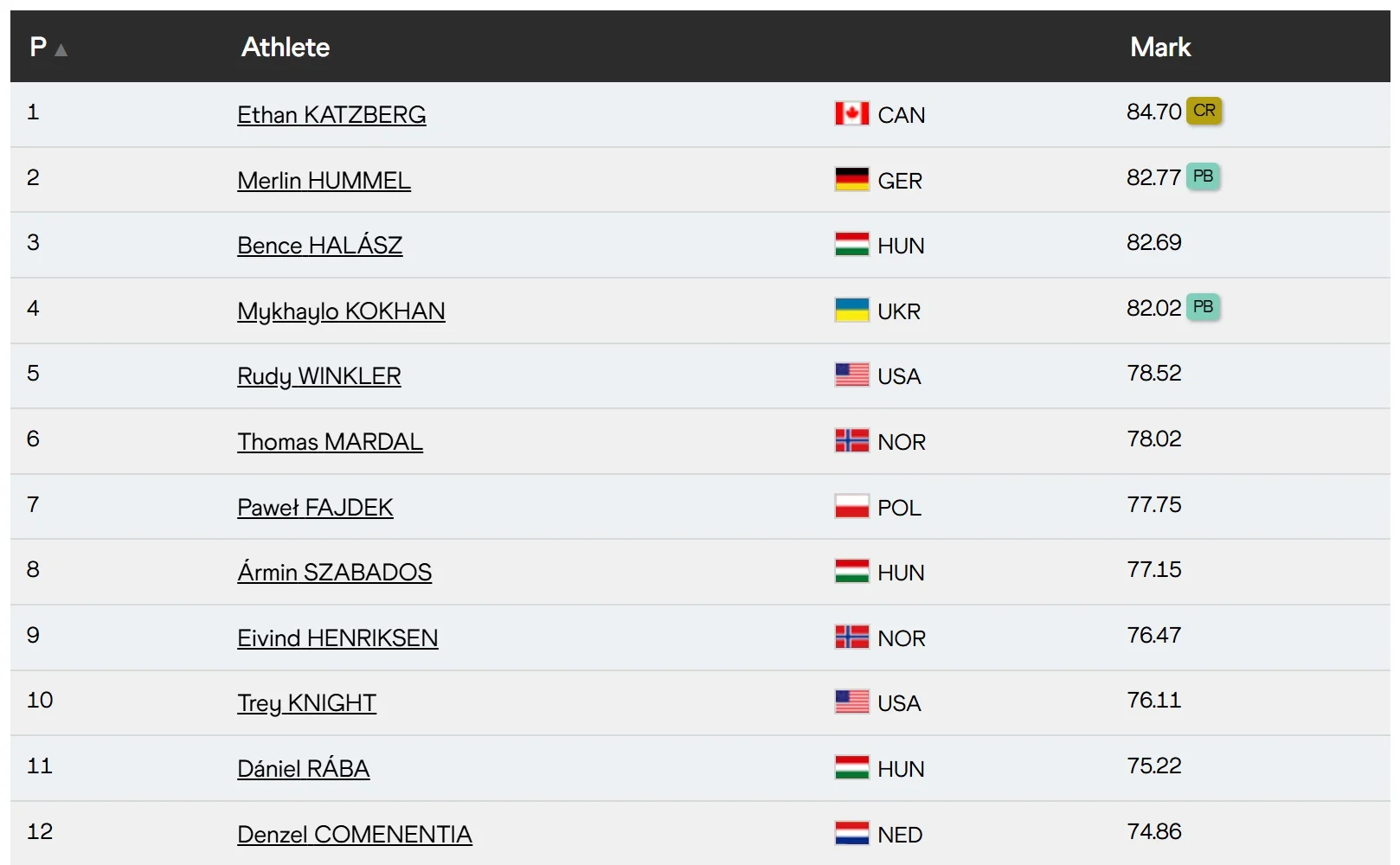1400x865 pixels.
Task: Open Ethan KATZBERG's athlete profile
Action: 331,115
